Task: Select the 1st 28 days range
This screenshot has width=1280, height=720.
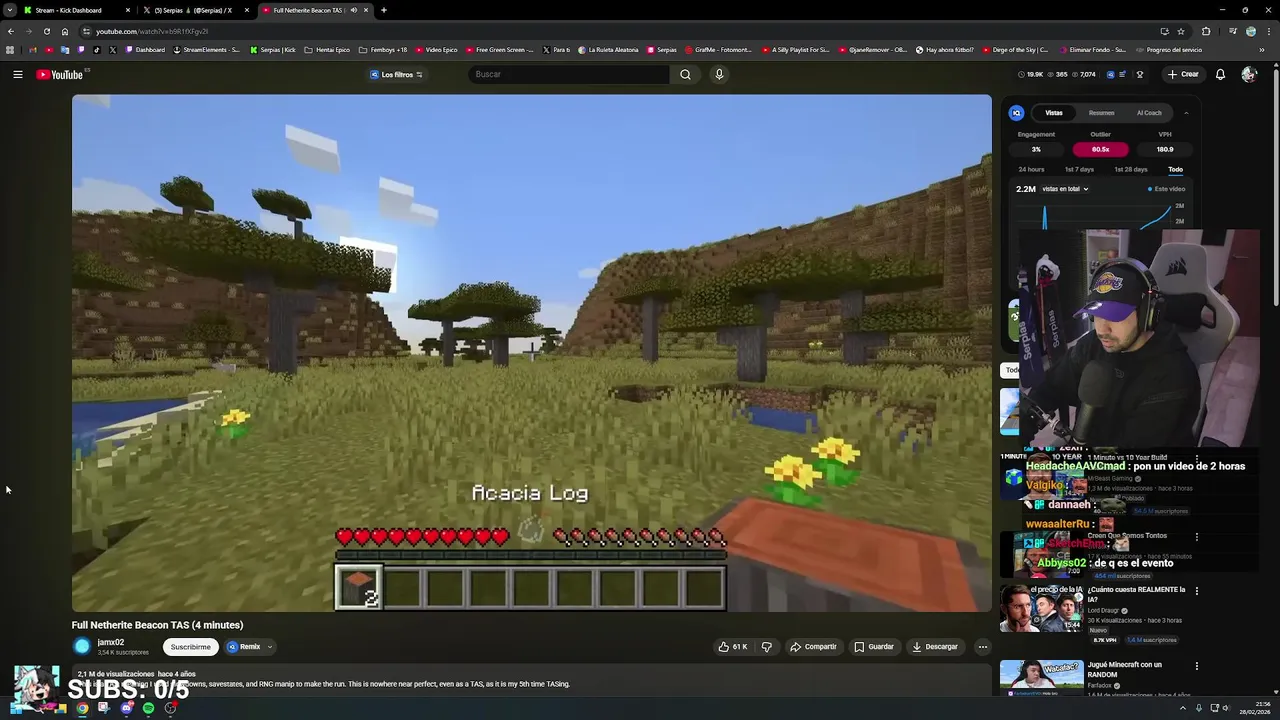Action: 1131,169
